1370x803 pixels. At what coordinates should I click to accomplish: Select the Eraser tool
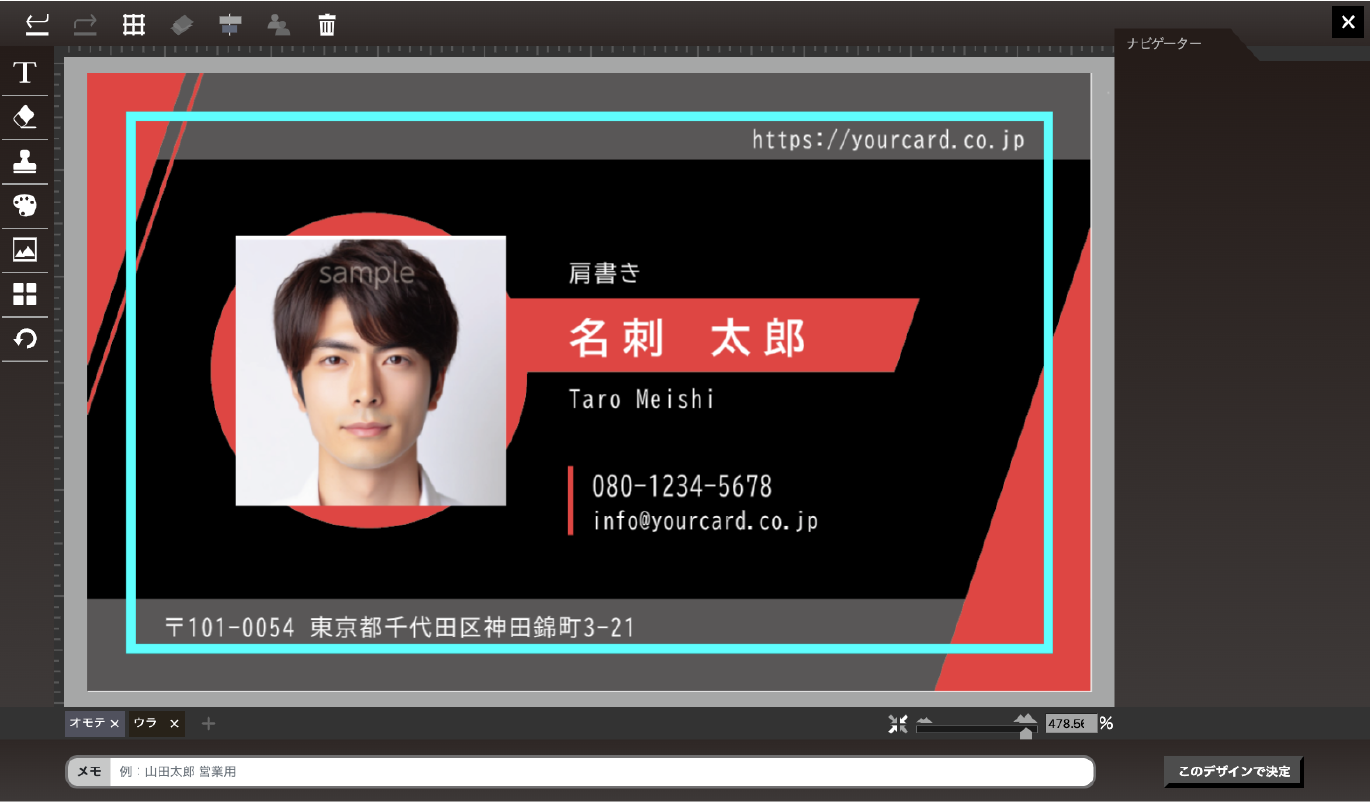(x=24, y=117)
